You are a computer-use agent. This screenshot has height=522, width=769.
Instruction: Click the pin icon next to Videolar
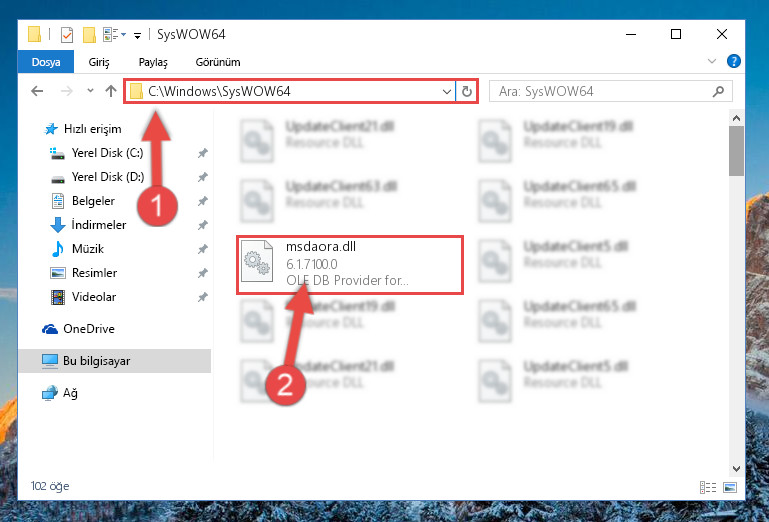203,297
